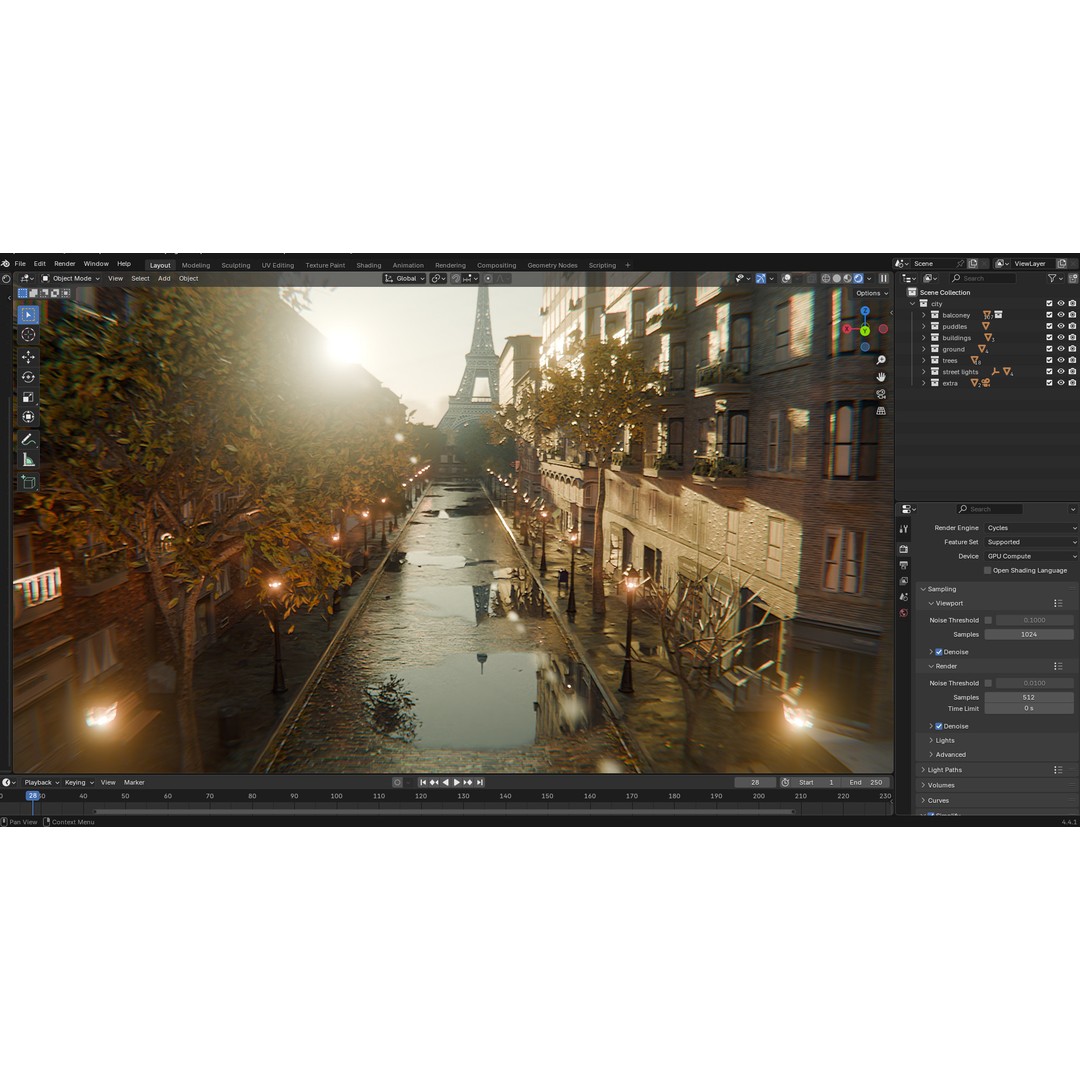This screenshot has height=1080, width=1080.
Task: Select the Rotate tool
Action: pyautogui.click(x=27, y=376)
